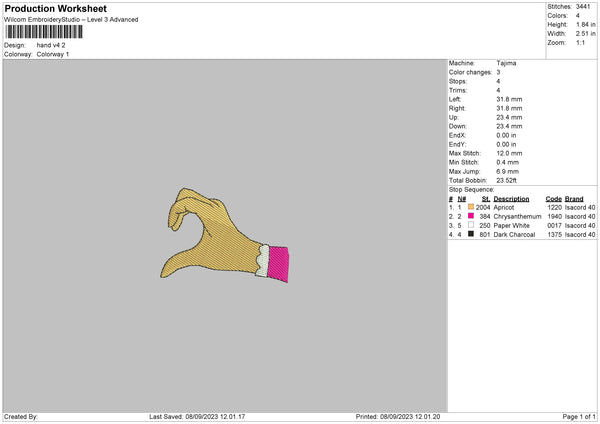The width and height of the screenshot is (600, 424).
Task: Click the barcode under the title
Action: point(44,32)
